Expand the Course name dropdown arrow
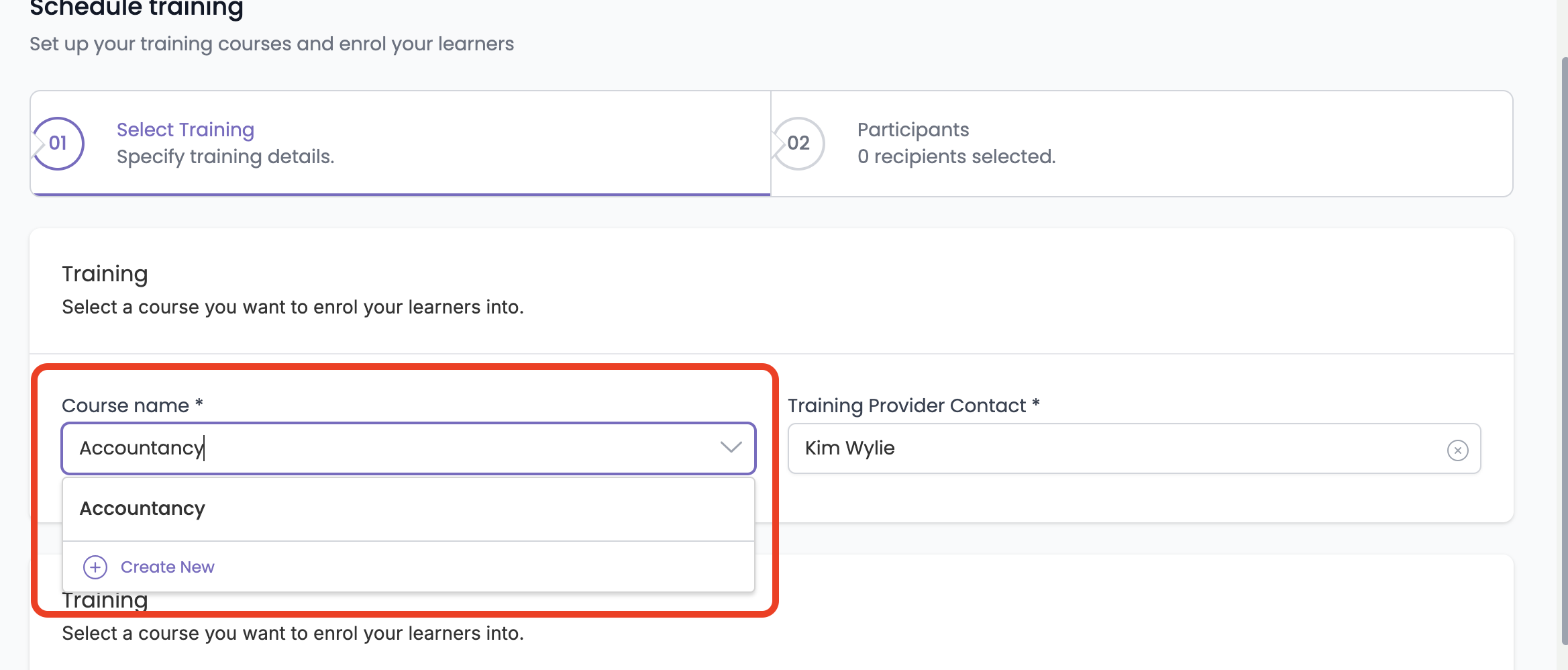This screenshot has width=1568, height=670. tap(731, 447)
